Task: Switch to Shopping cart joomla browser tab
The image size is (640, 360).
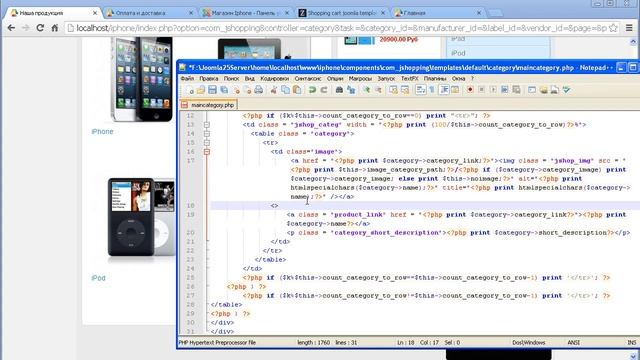Action: click(342, 13)
